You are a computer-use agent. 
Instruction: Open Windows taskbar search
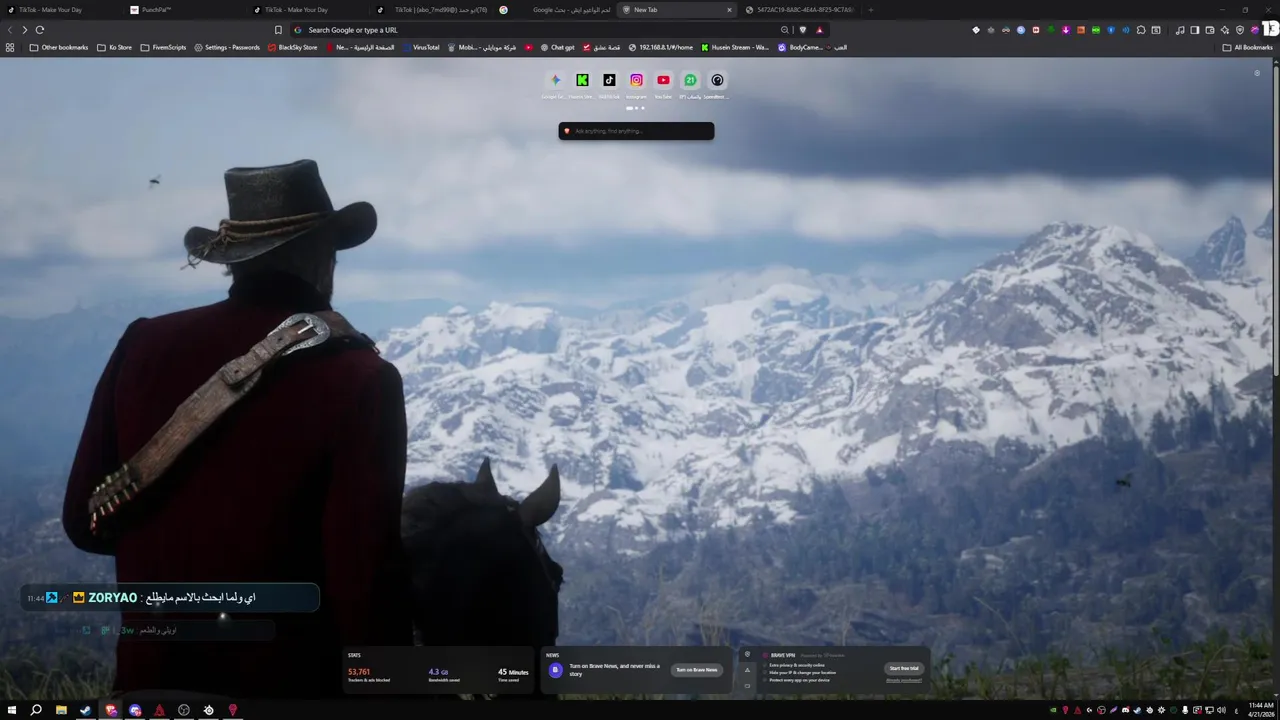click(36, 710)
